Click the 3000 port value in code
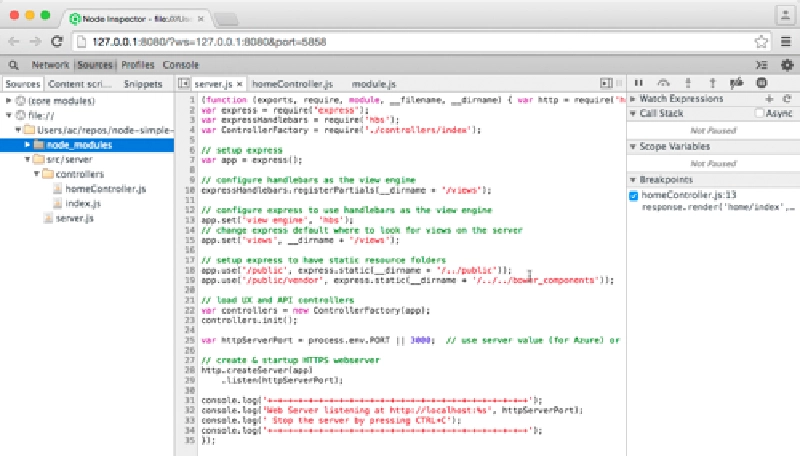The width and height of the screenshot is (800, 456). [420, 340]
